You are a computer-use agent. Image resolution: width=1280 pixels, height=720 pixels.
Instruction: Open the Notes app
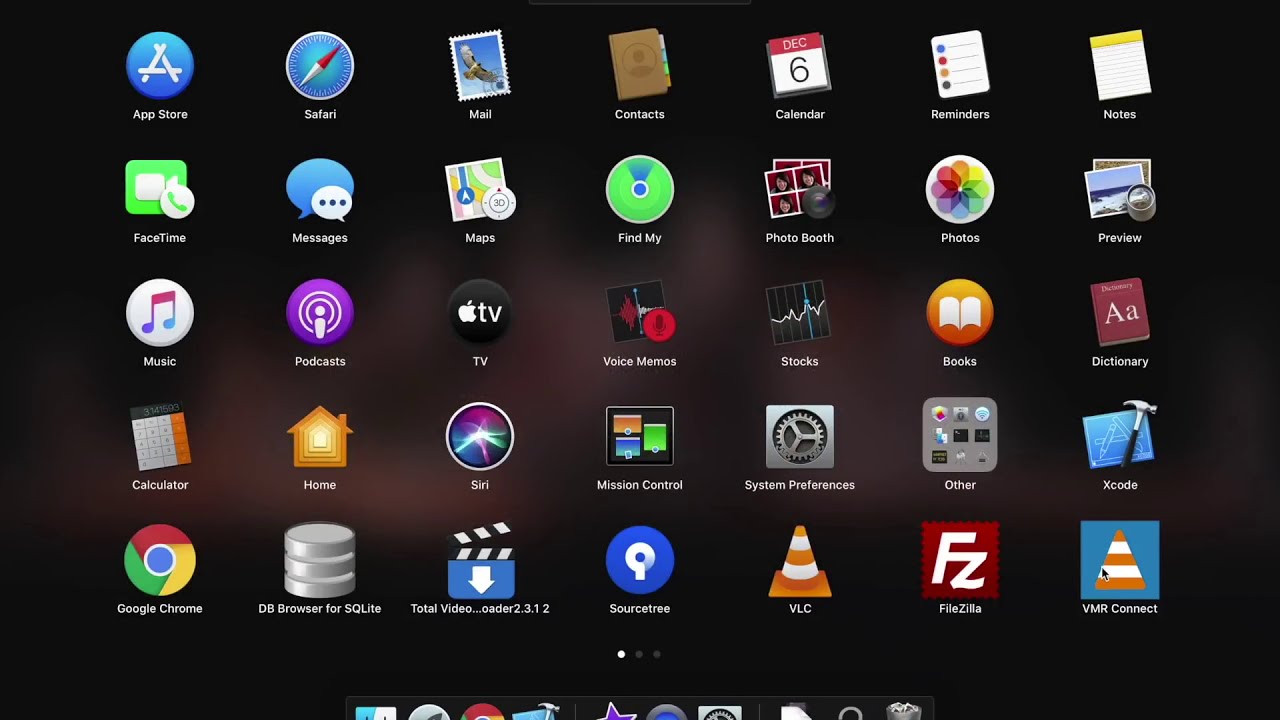tap(1120, 66)
